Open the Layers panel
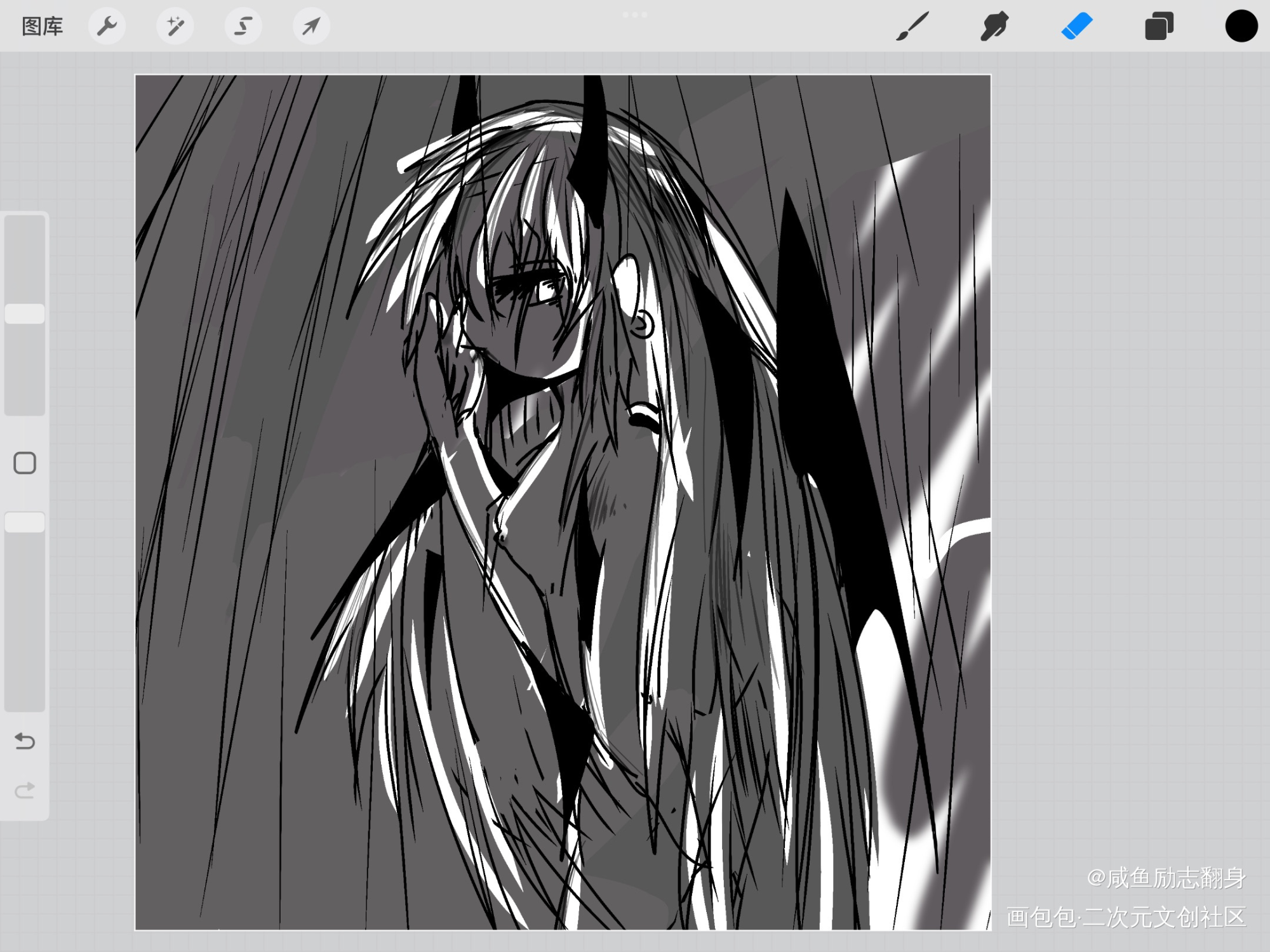Image resolution: width=1270 pixels, height=952 pixels. click(1159, 27)
